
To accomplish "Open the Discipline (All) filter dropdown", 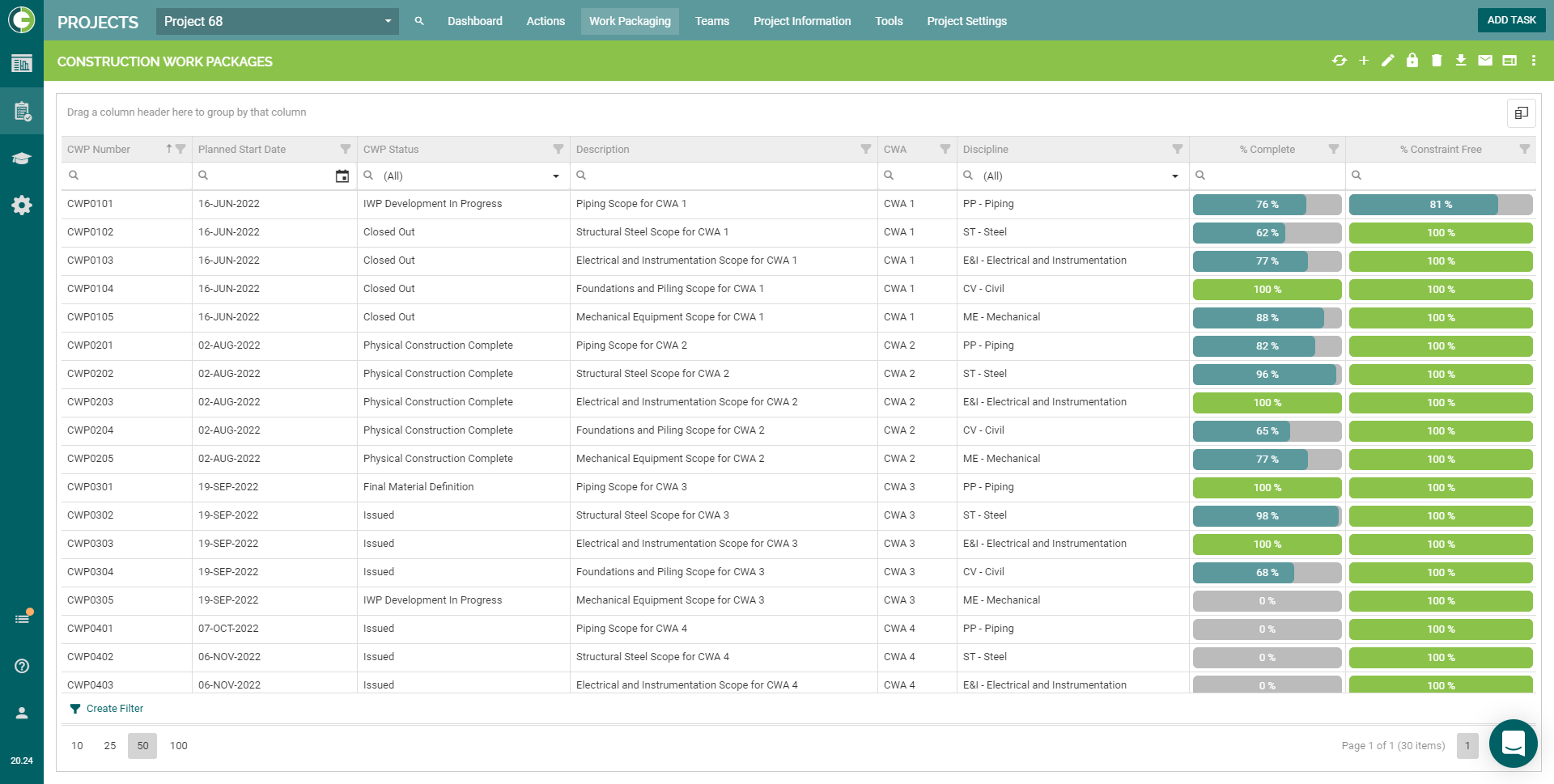I will pyautogui.click(x=1175, y=176).
